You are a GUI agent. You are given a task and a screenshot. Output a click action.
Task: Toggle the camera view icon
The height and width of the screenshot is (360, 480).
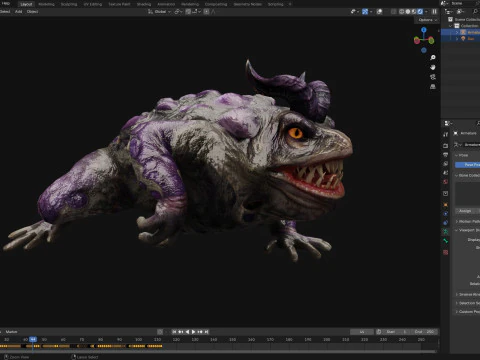[433, 77]
